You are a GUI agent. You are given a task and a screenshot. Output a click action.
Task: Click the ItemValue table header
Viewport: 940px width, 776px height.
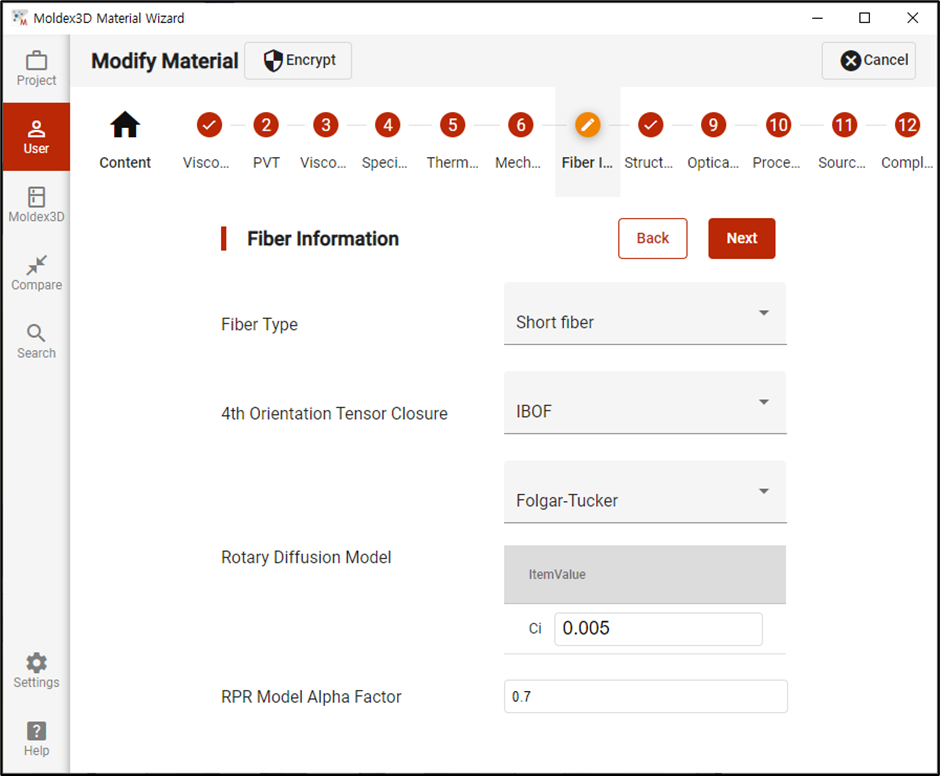pyautogui.click(x=645, y=574)
